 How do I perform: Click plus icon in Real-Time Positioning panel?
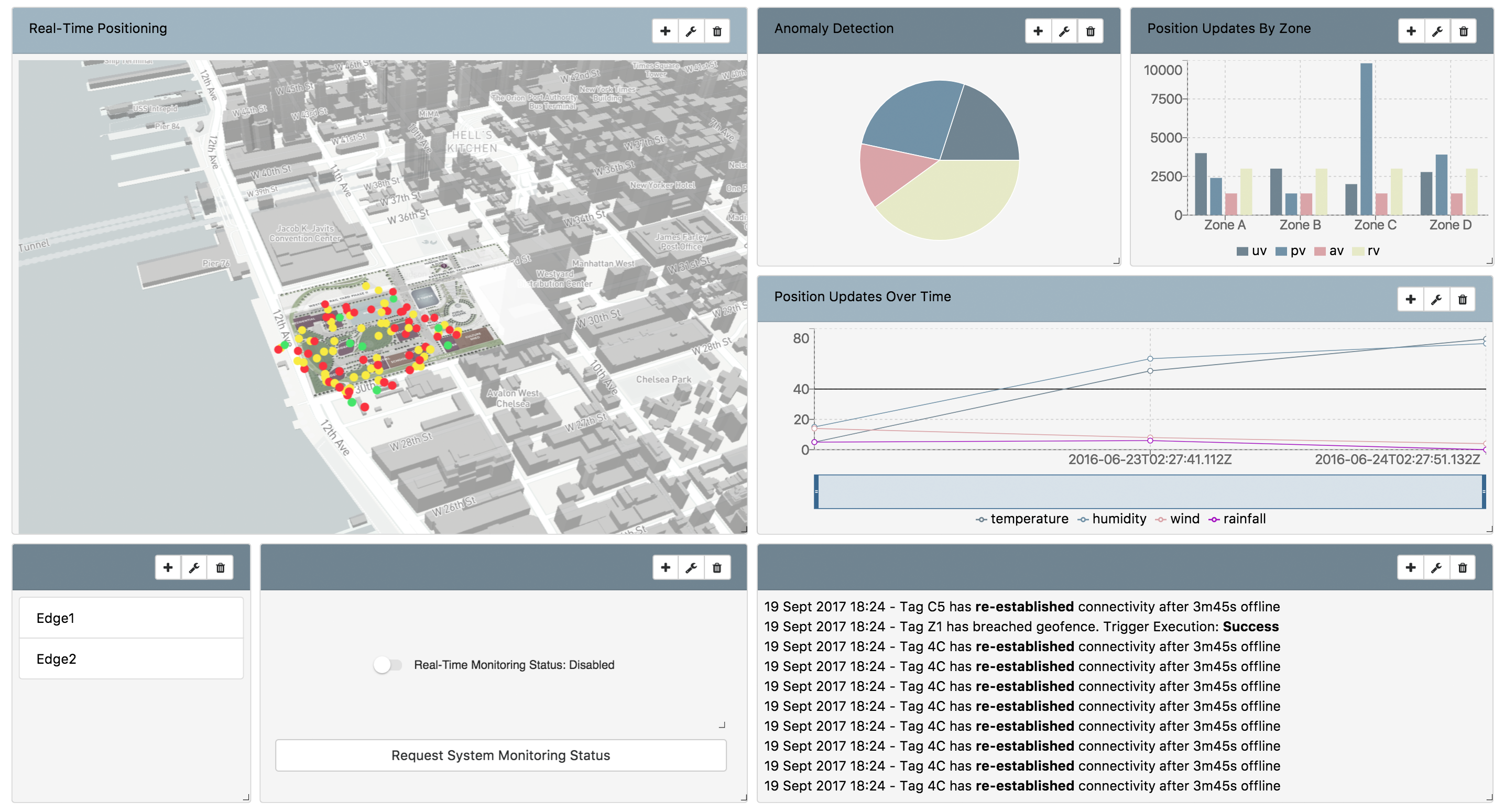pyautogui.click(x=665, y=31)
